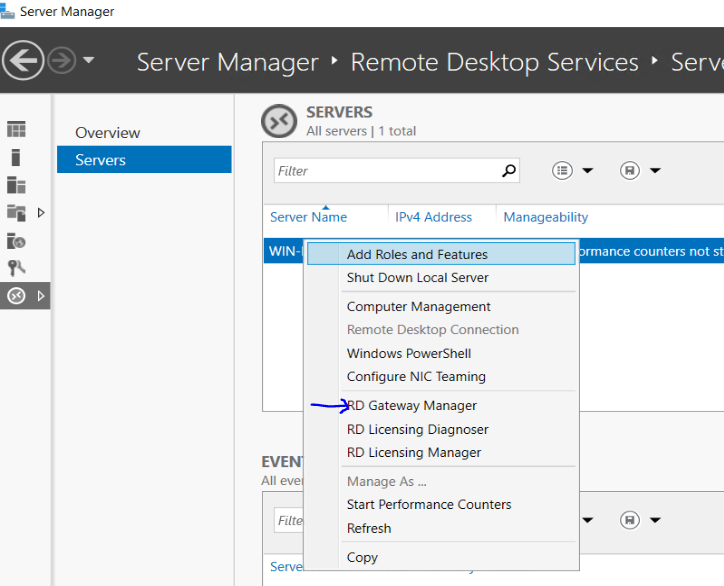Expand the Servers list criteria dropdown arrow
The width and height of the screenshot is (724, 586).
(587, 171)
